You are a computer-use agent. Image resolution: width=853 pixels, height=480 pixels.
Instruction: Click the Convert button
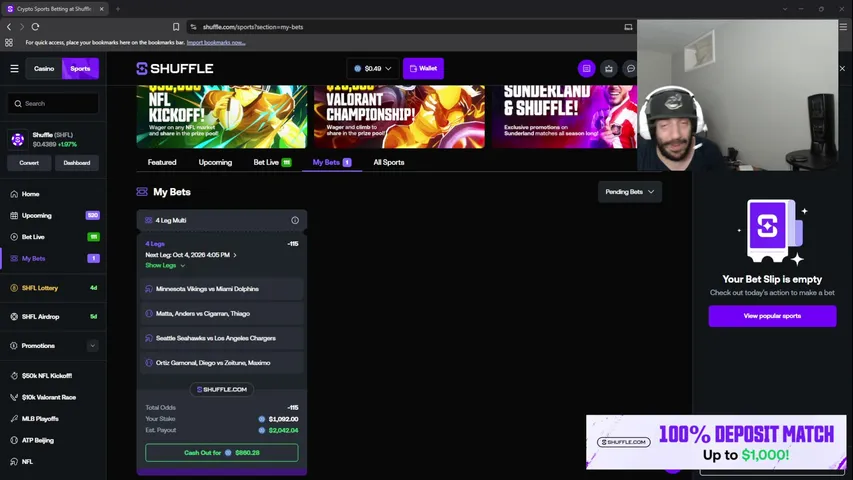pyautogui.click(x=29, y=163)
